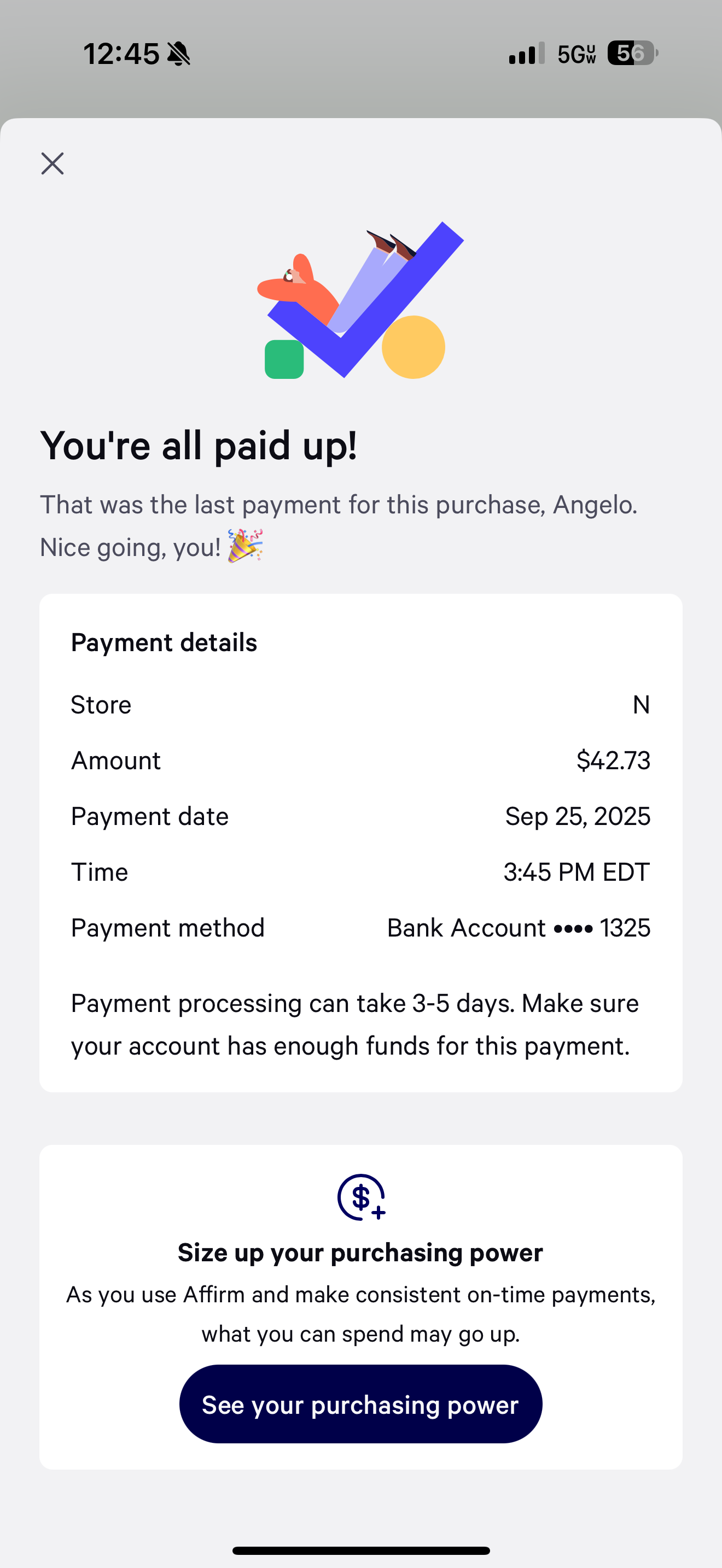Tap the green square in illustration

click(x=284, y=359)
